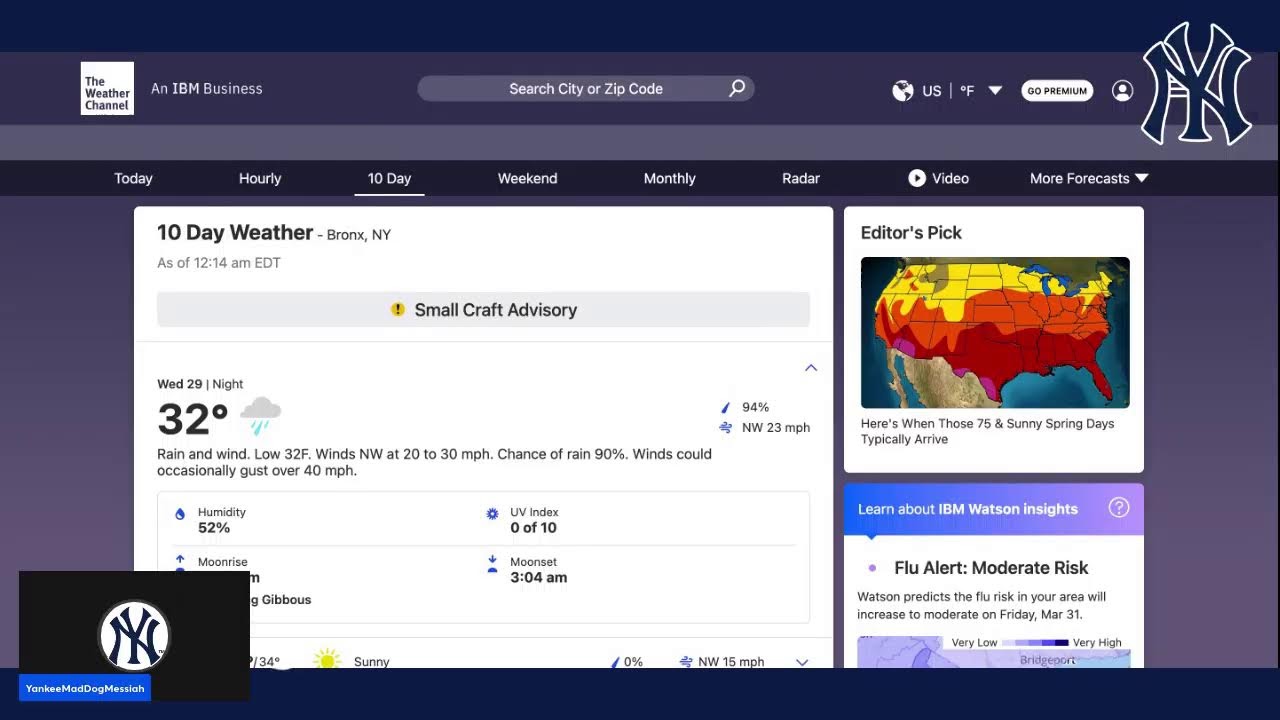
Task: Click the New York Yankees logo overlay
Action: (1196, 84)
